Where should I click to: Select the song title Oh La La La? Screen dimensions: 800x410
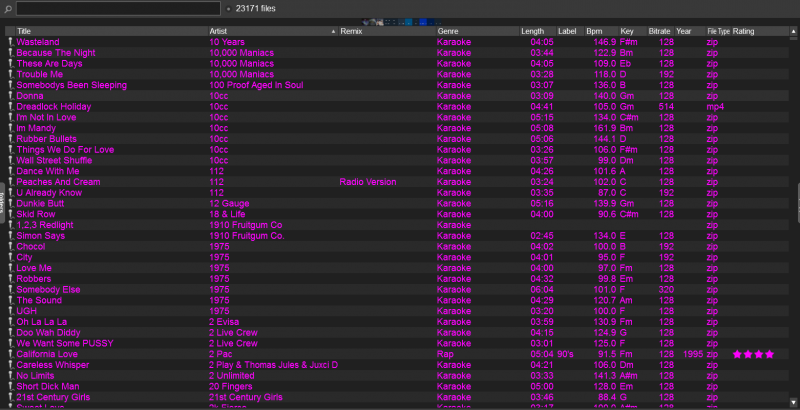tap(41, 322)
